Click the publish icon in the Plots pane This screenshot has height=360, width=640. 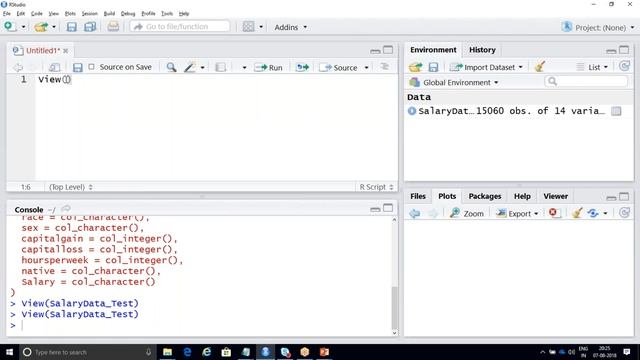point(593,213)
